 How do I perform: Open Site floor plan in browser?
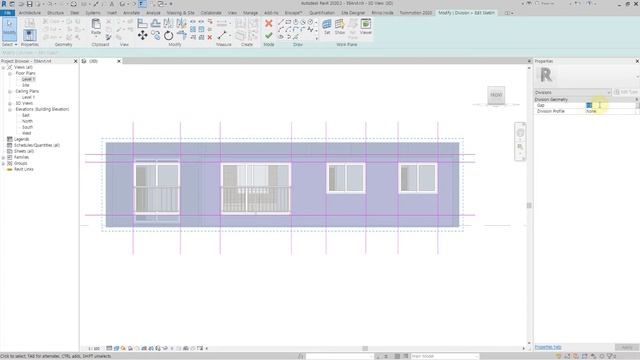tap(26, 85)
